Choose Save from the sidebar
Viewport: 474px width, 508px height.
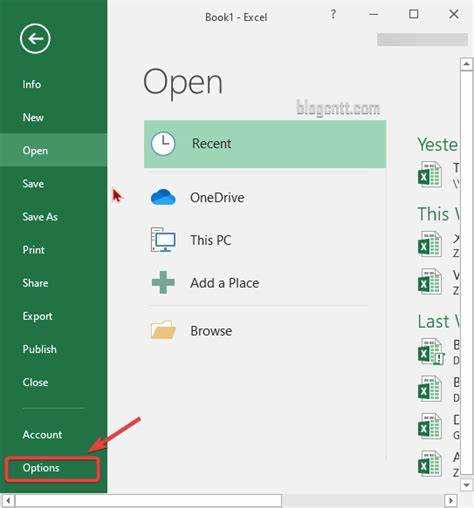(x=33, y=183)
